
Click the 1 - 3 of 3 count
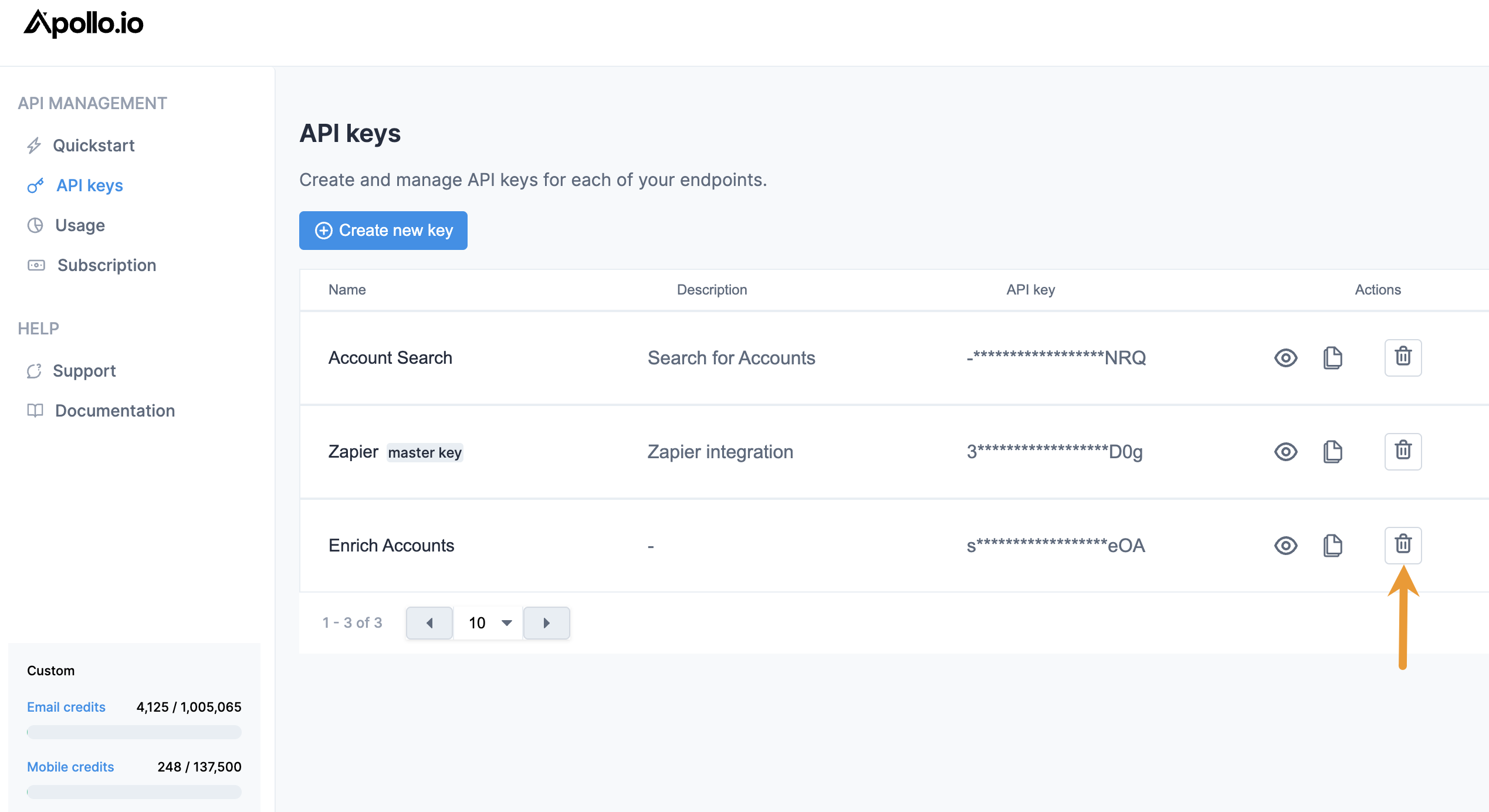(x=353, y=623)
